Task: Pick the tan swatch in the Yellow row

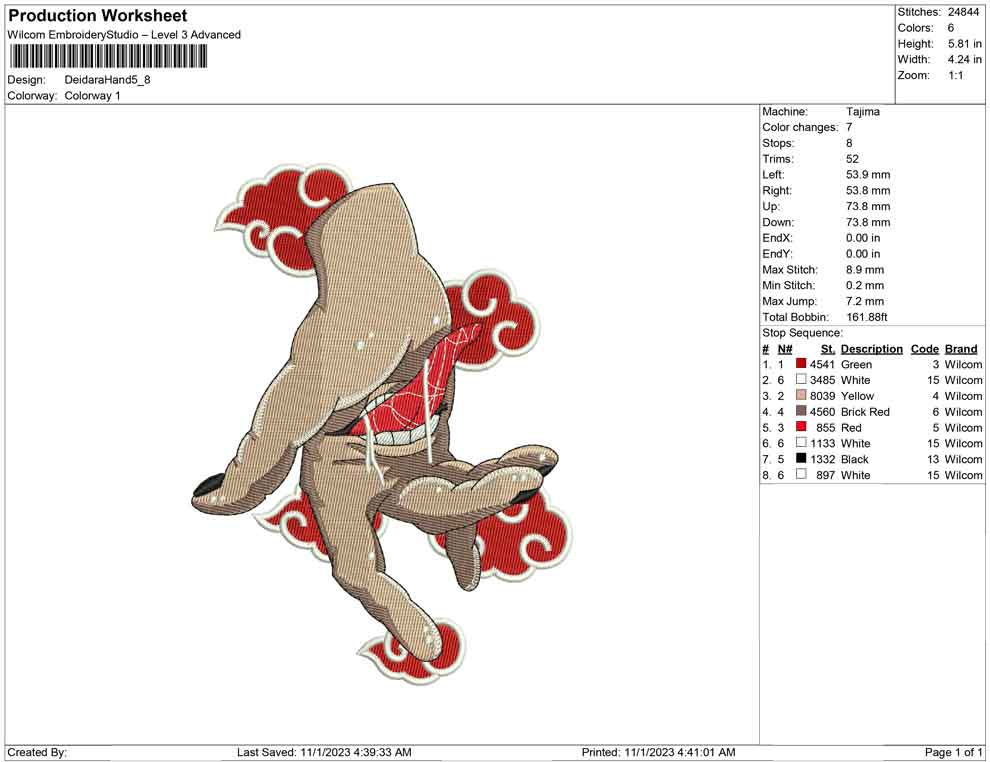Action: [x=801, y=395]
